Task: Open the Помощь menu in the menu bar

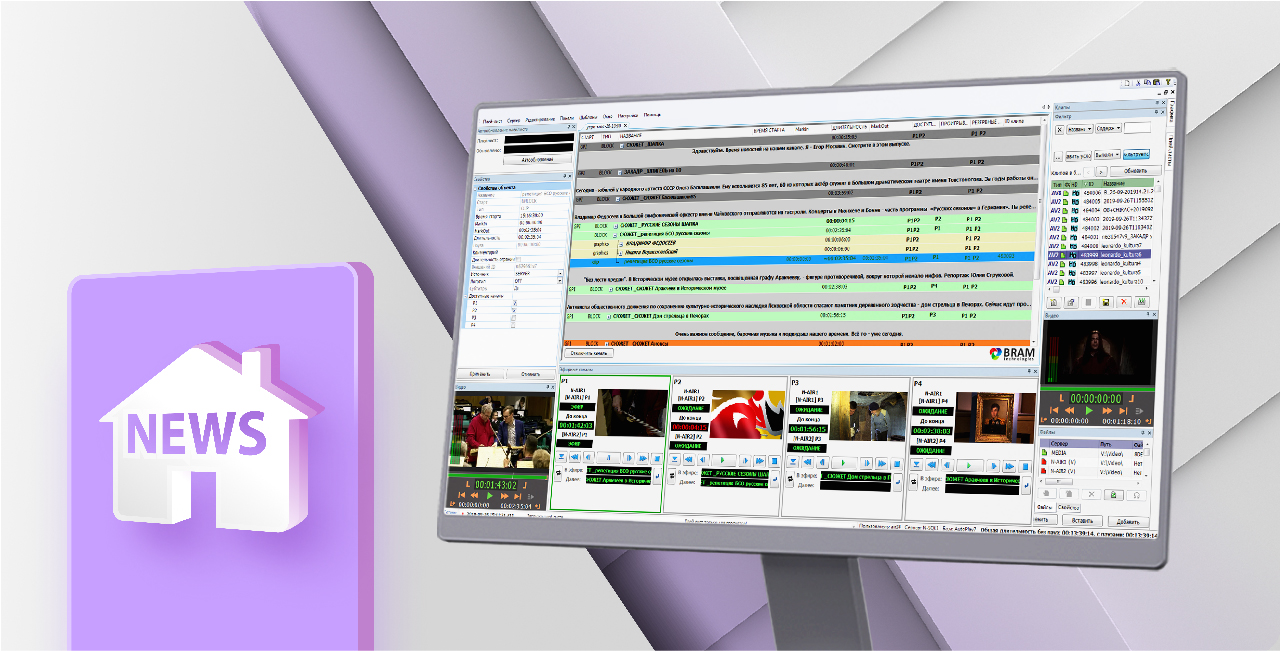Action: click(652, 117)
